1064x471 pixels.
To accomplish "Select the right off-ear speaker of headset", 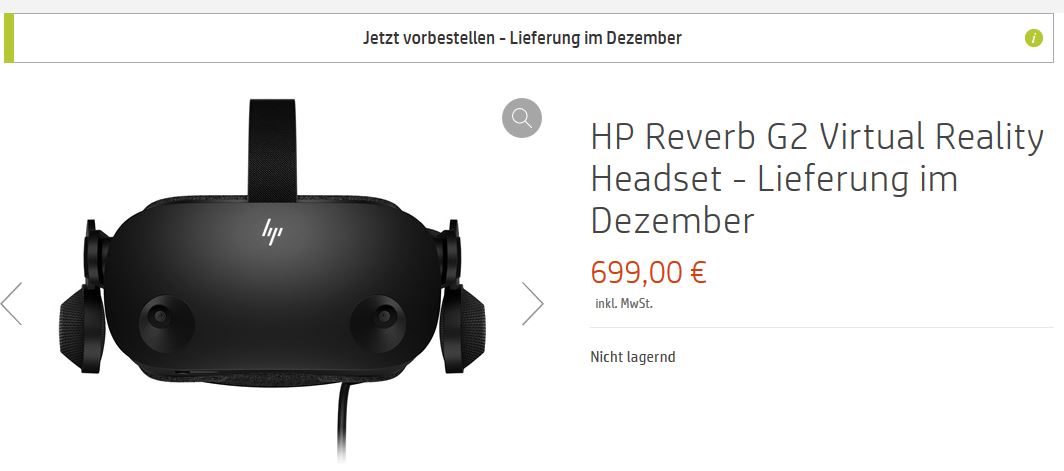I will click(x=462, y=329).
